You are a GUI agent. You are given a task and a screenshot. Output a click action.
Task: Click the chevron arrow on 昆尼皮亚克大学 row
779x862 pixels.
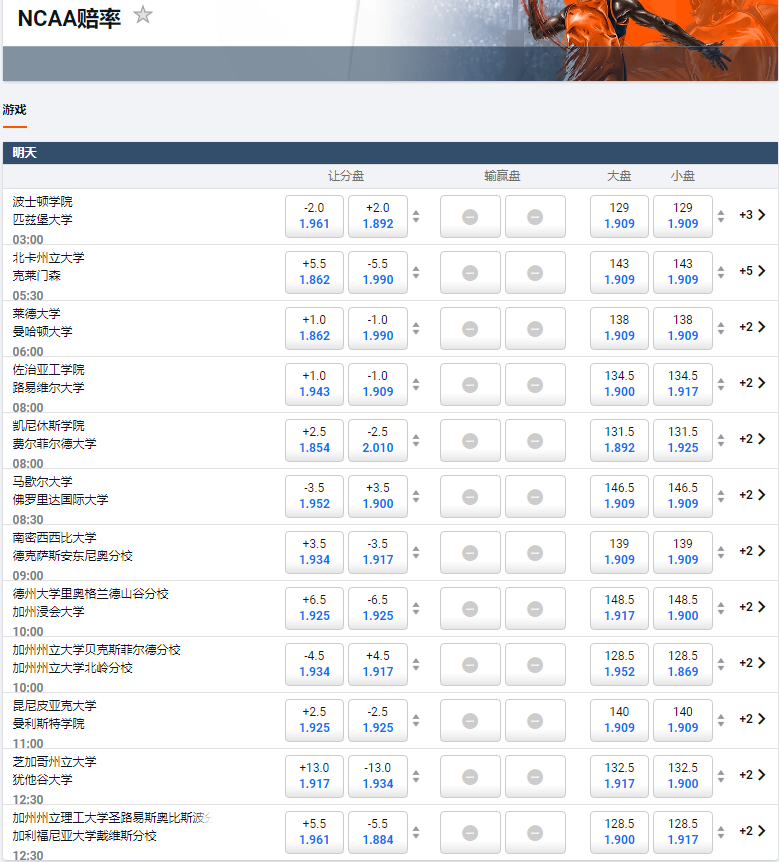tap(762, 719)
